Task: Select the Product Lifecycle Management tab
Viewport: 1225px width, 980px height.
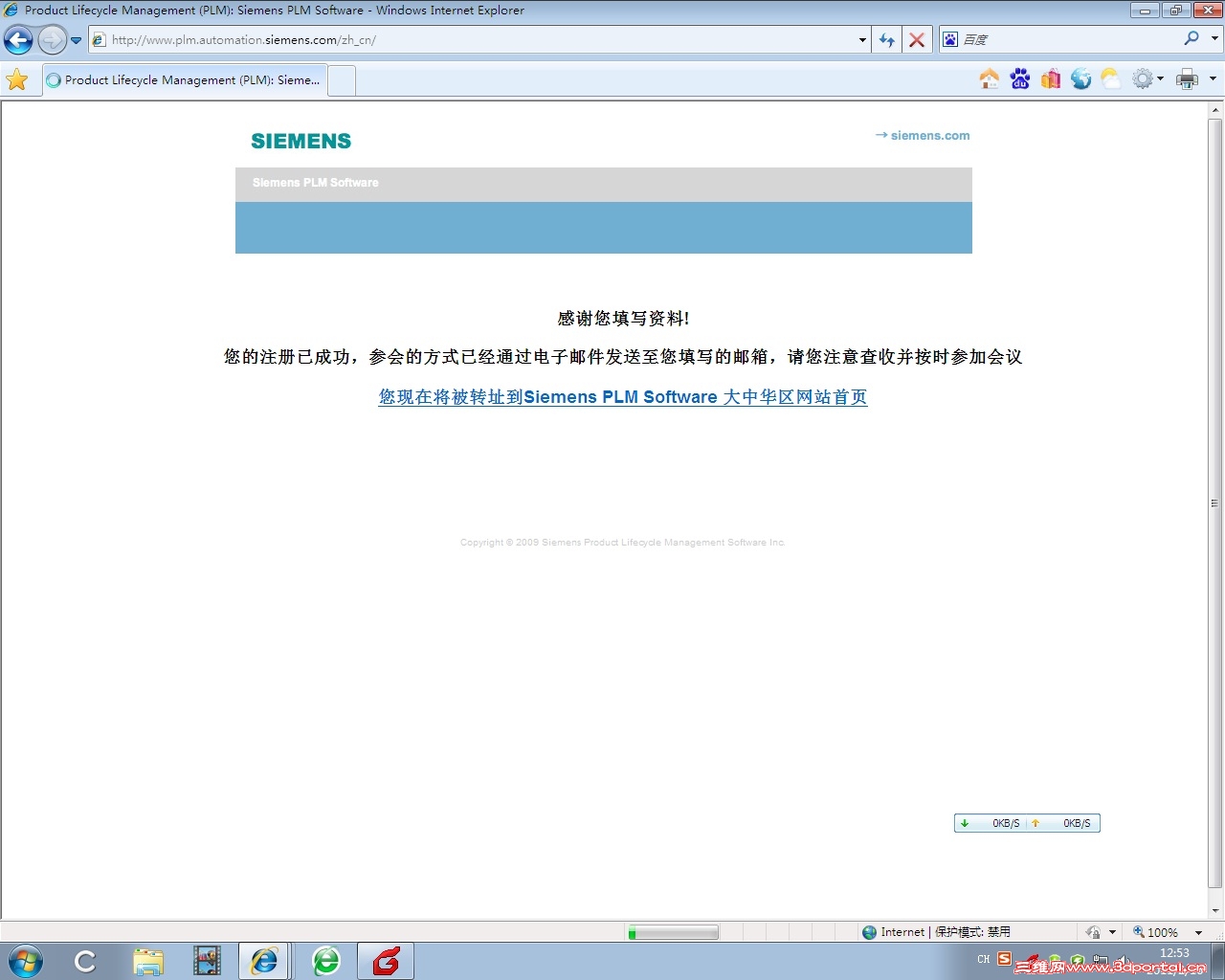Action: tap(185, 80)
